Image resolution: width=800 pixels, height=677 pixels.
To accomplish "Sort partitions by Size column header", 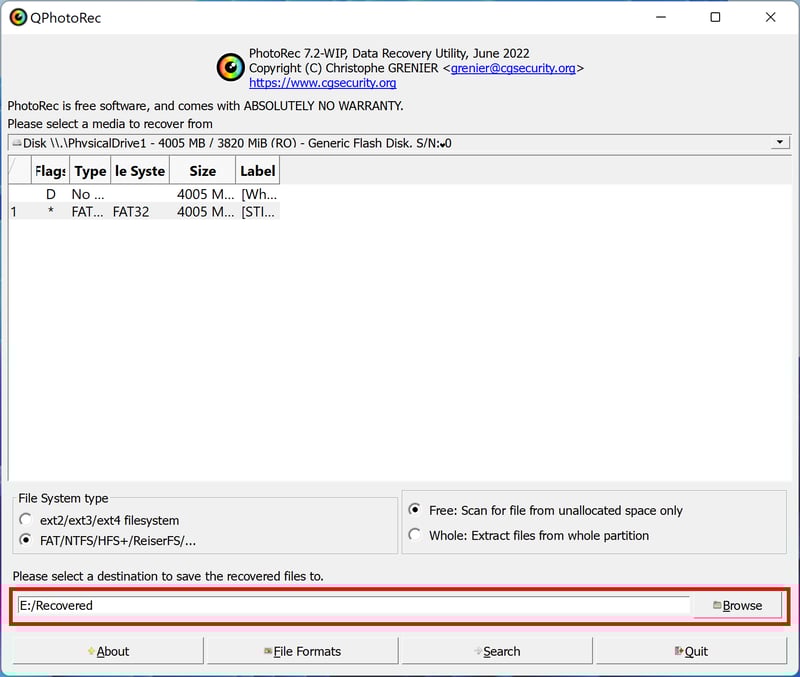I will 202,171.
